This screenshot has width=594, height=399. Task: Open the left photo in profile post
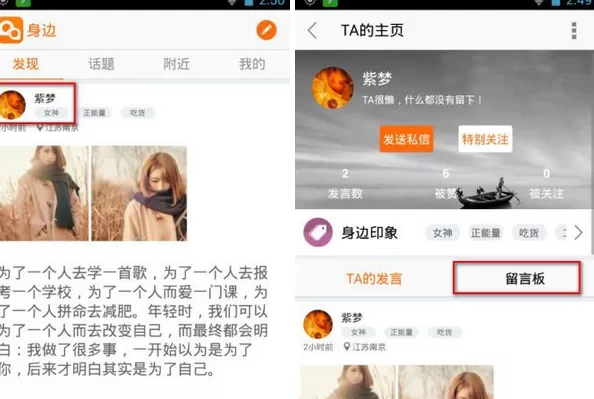348,382
